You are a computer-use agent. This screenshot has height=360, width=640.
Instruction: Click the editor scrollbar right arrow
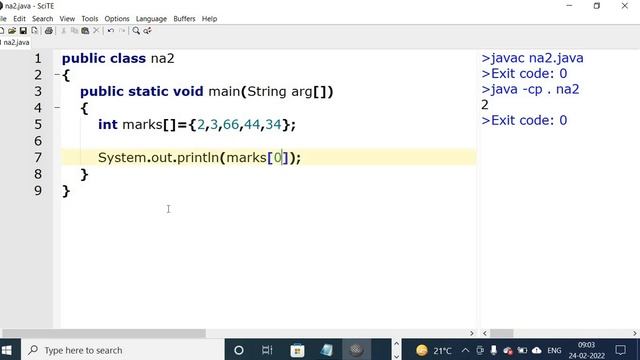click(472, 333)
